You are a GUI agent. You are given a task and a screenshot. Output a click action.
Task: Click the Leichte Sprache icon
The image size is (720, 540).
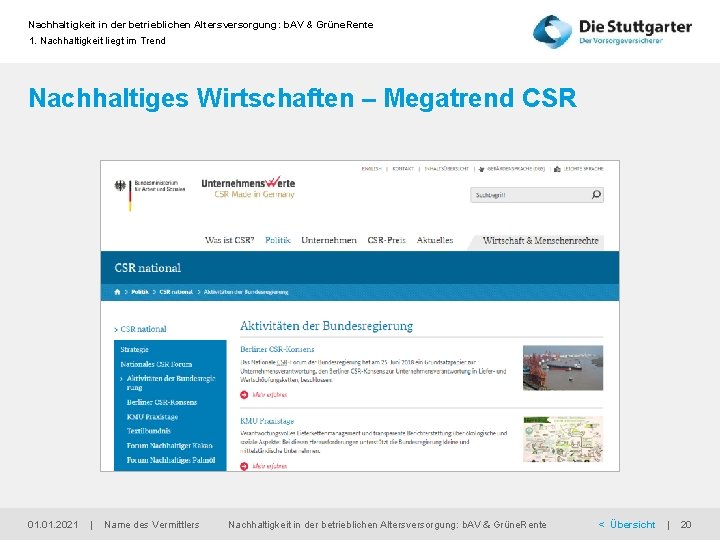(557, 169)
